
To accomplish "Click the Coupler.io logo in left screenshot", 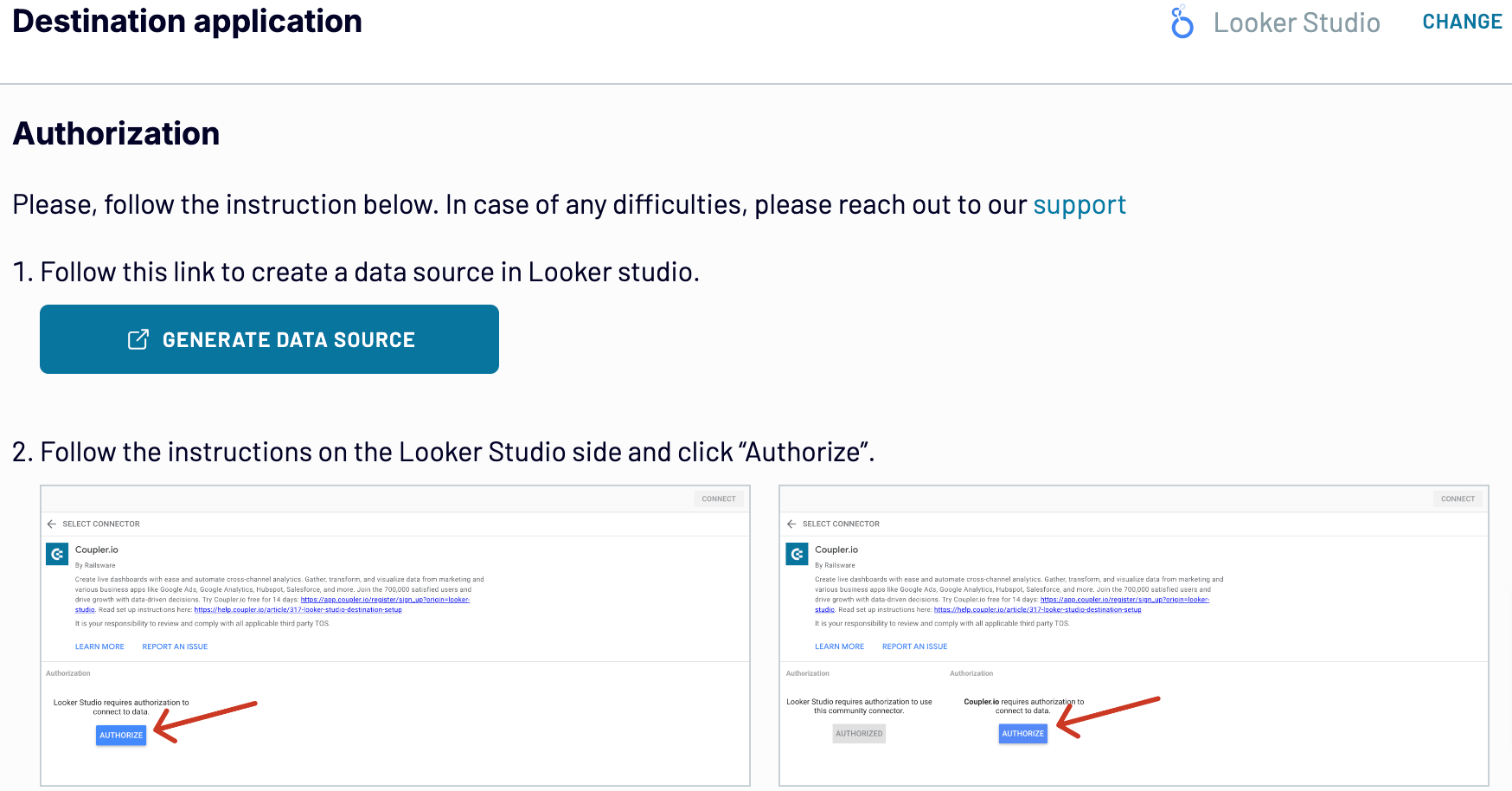I will pyautogui.click(x=57, y=554).
